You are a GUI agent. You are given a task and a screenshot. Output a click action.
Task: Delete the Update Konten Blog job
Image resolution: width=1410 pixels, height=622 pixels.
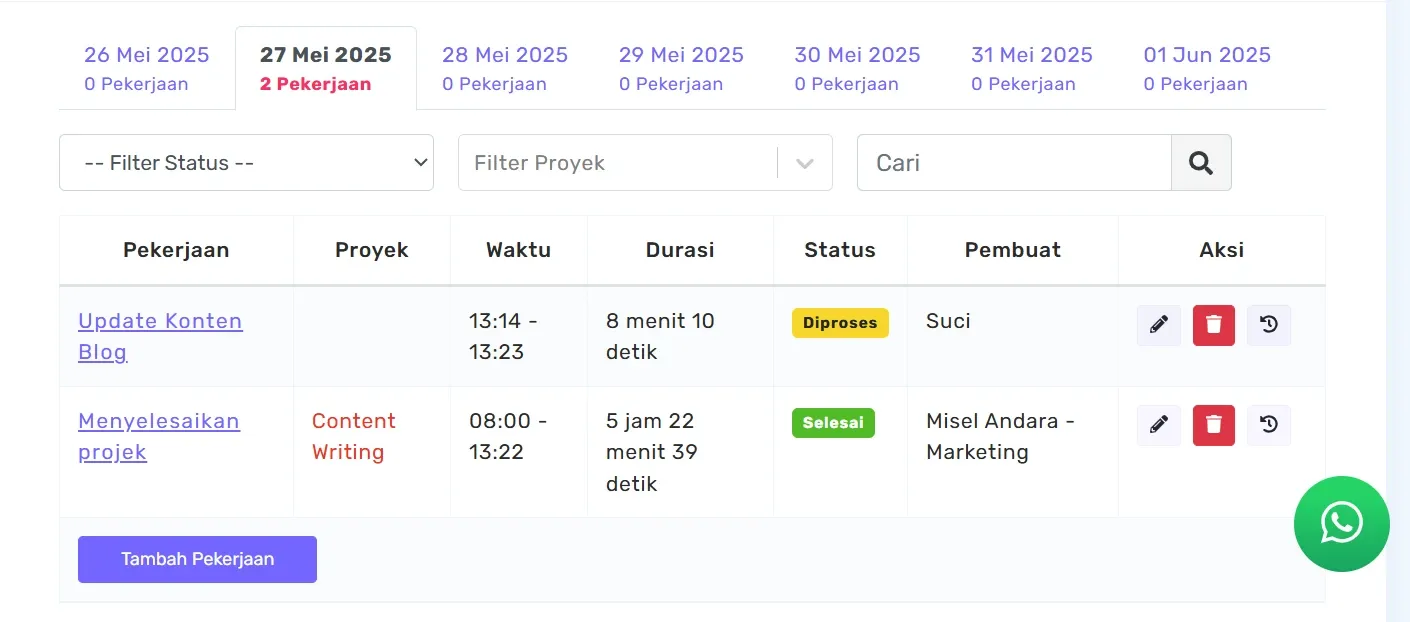click(x=1214, y=326)
